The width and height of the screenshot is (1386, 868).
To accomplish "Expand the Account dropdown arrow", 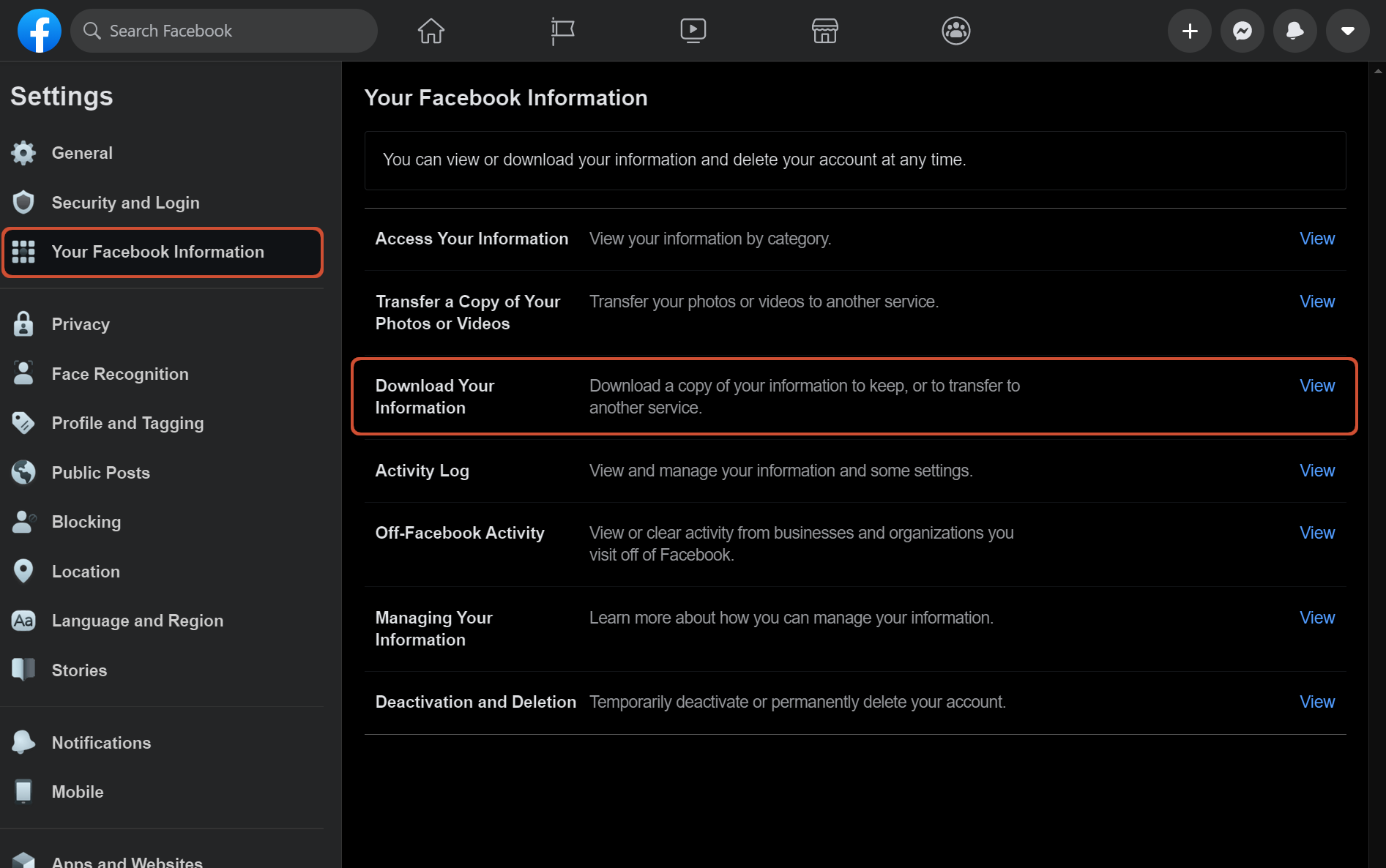I will [1347, 31].
